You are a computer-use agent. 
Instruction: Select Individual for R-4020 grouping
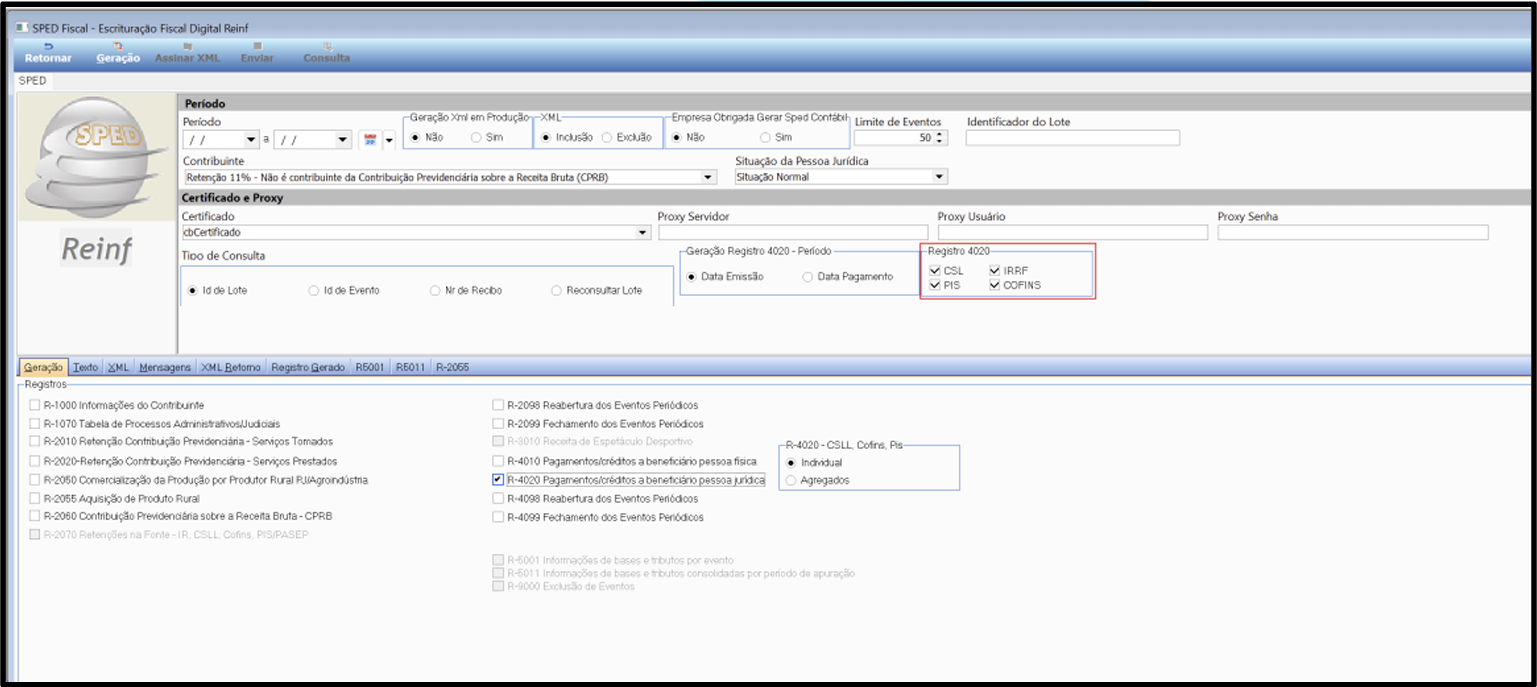[x=814, y=462]
